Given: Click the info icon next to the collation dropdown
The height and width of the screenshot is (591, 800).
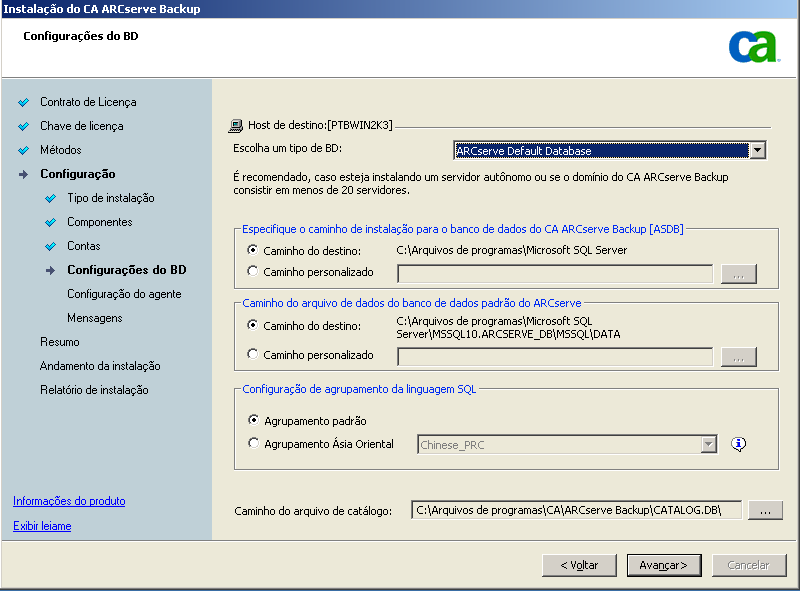Looking at the screenshot, I should (x=738, y=442).
